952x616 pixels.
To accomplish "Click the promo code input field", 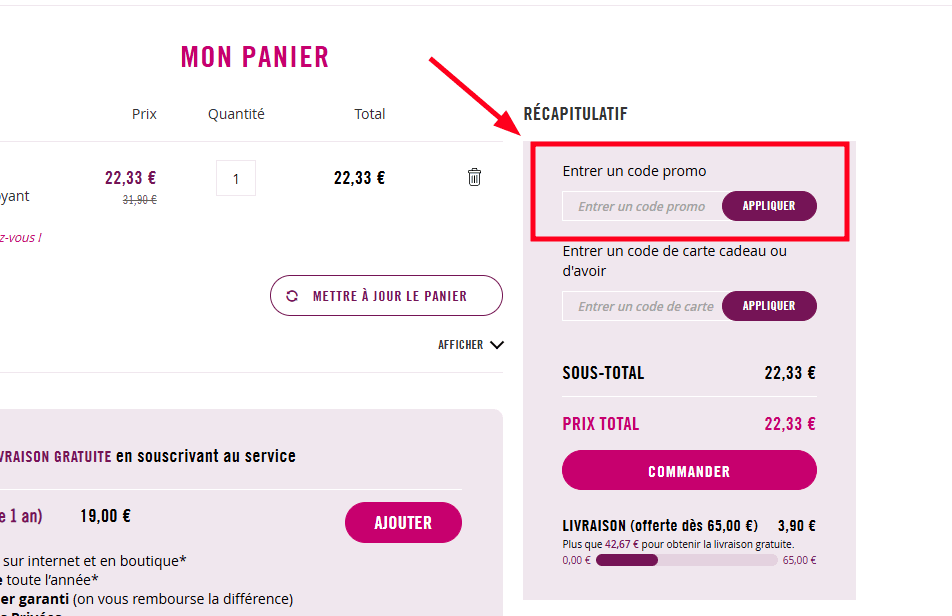I will pos(642,206).
